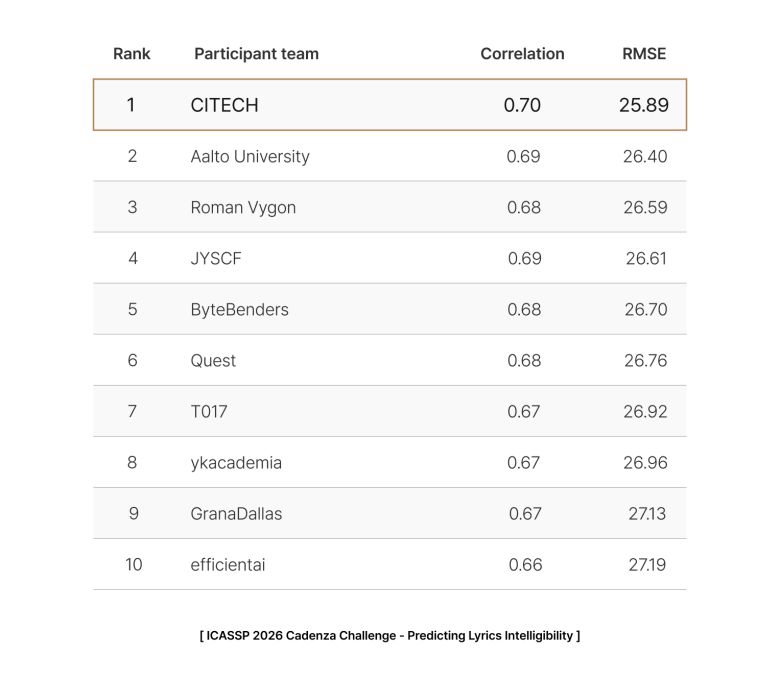Image resolution: width=780 pixels, height=680 pixels.
Task: Click Aalto University's 26.40 RMSE value
Action: 645,156
